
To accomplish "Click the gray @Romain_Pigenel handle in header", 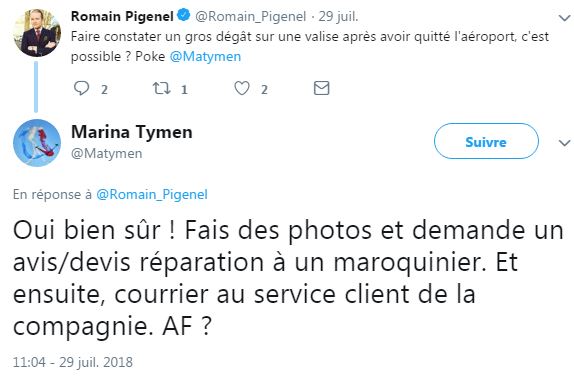I will [250, 16].
